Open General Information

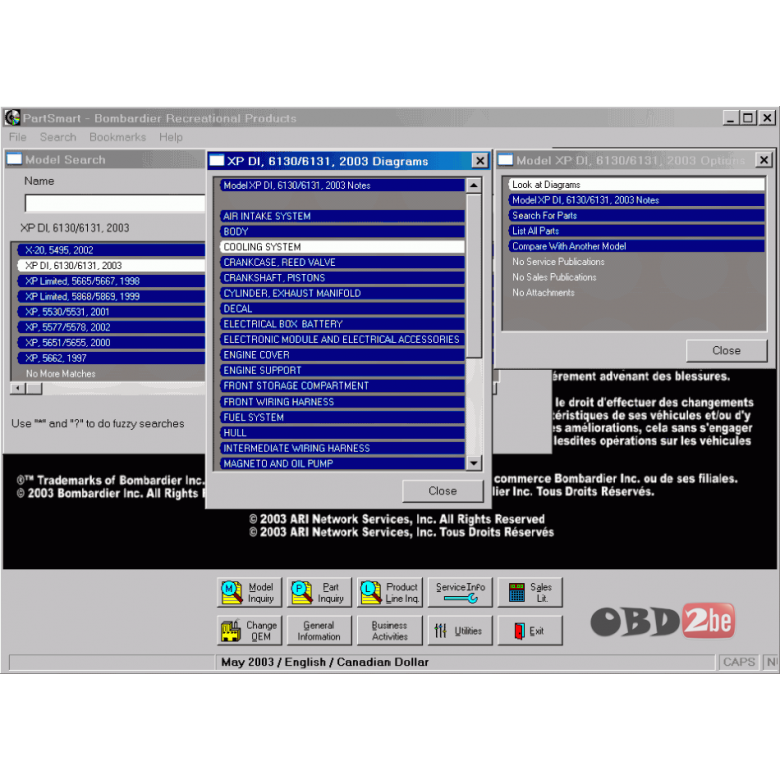(x=319, y=630)
